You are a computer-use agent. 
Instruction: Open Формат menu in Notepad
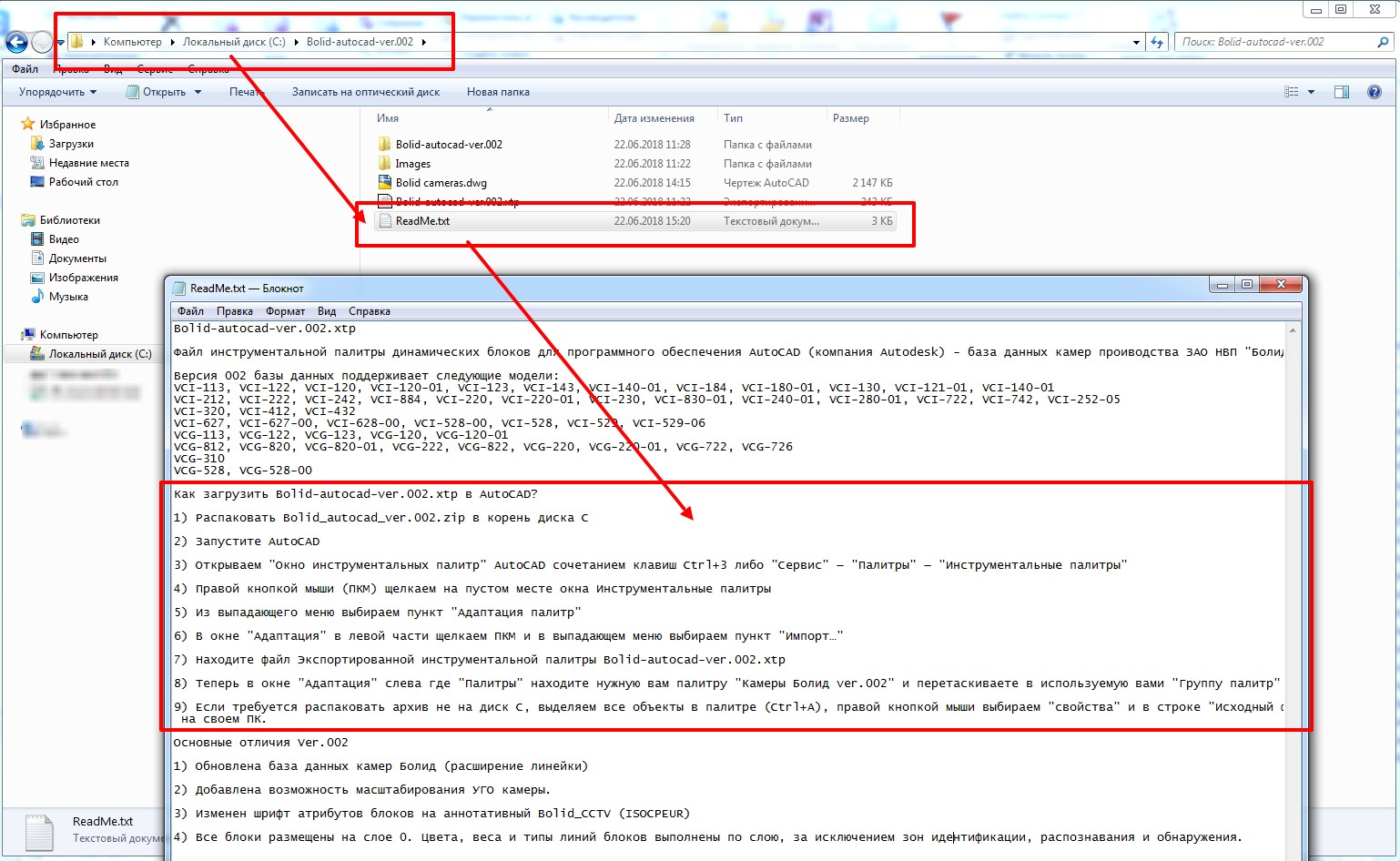[285, 311]
